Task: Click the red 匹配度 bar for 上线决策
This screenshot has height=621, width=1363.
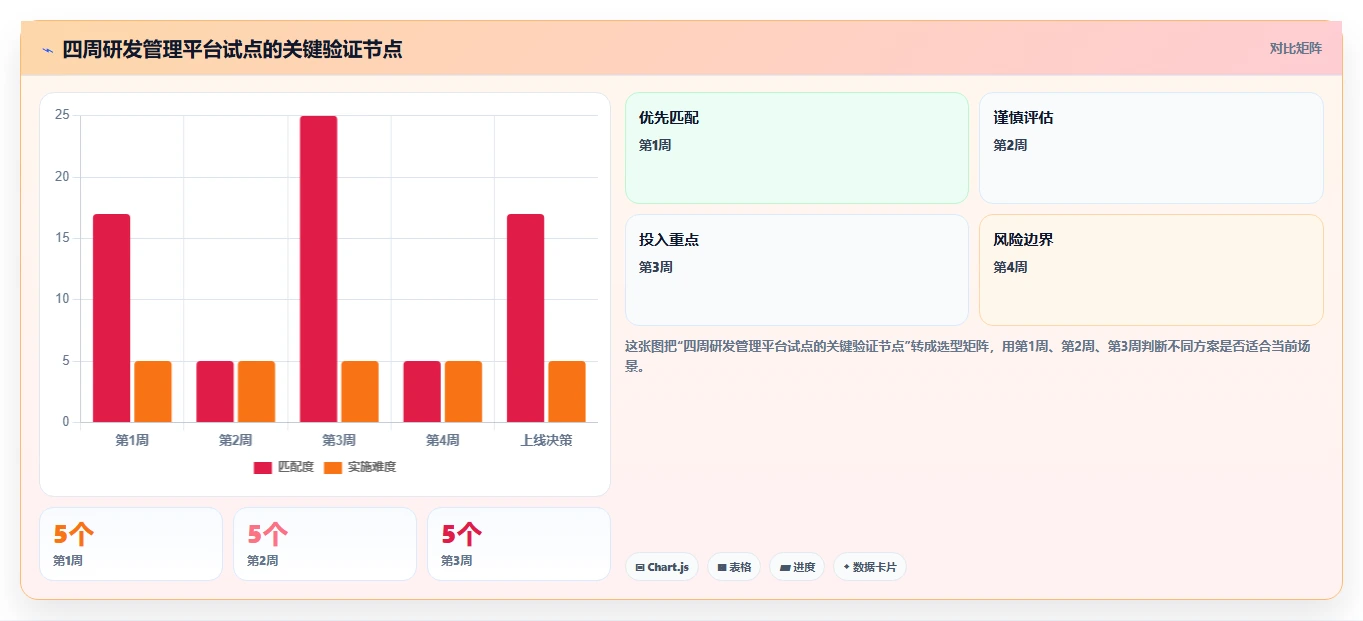Action: (526, 318)
